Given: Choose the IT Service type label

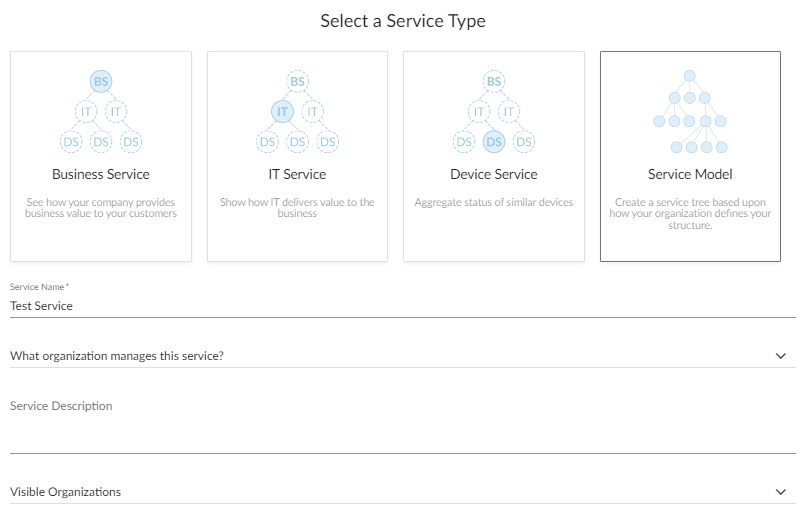Looking at the screenshot, I should [x=297, y=174].
